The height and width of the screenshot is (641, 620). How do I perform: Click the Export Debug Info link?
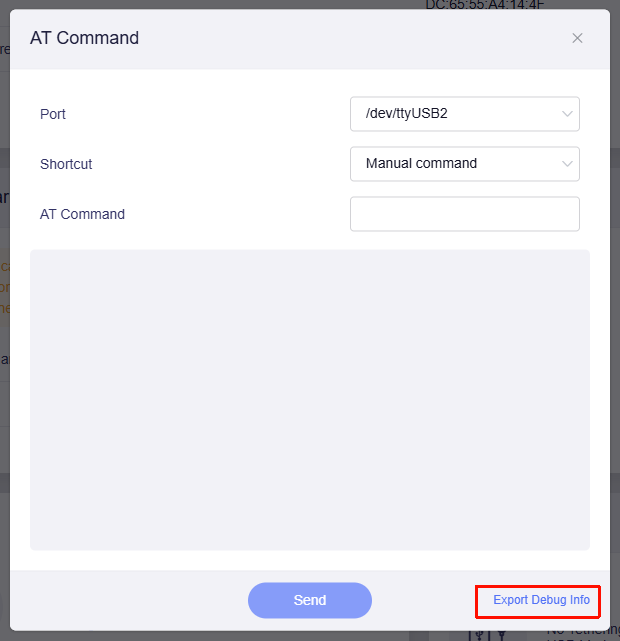[541, 600]
